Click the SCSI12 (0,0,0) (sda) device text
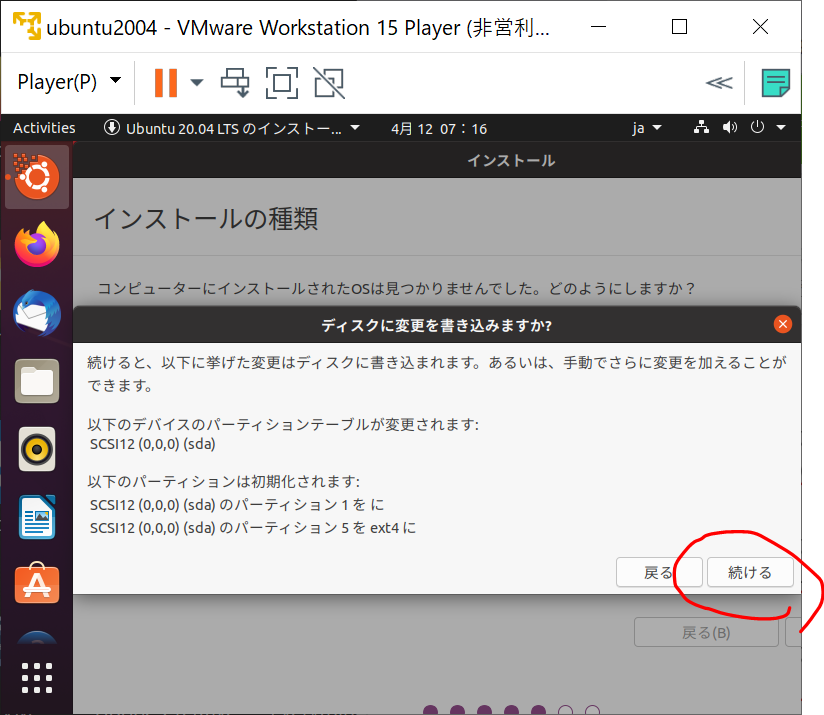This screenshot has height=715, width=824. pos(152,444)
